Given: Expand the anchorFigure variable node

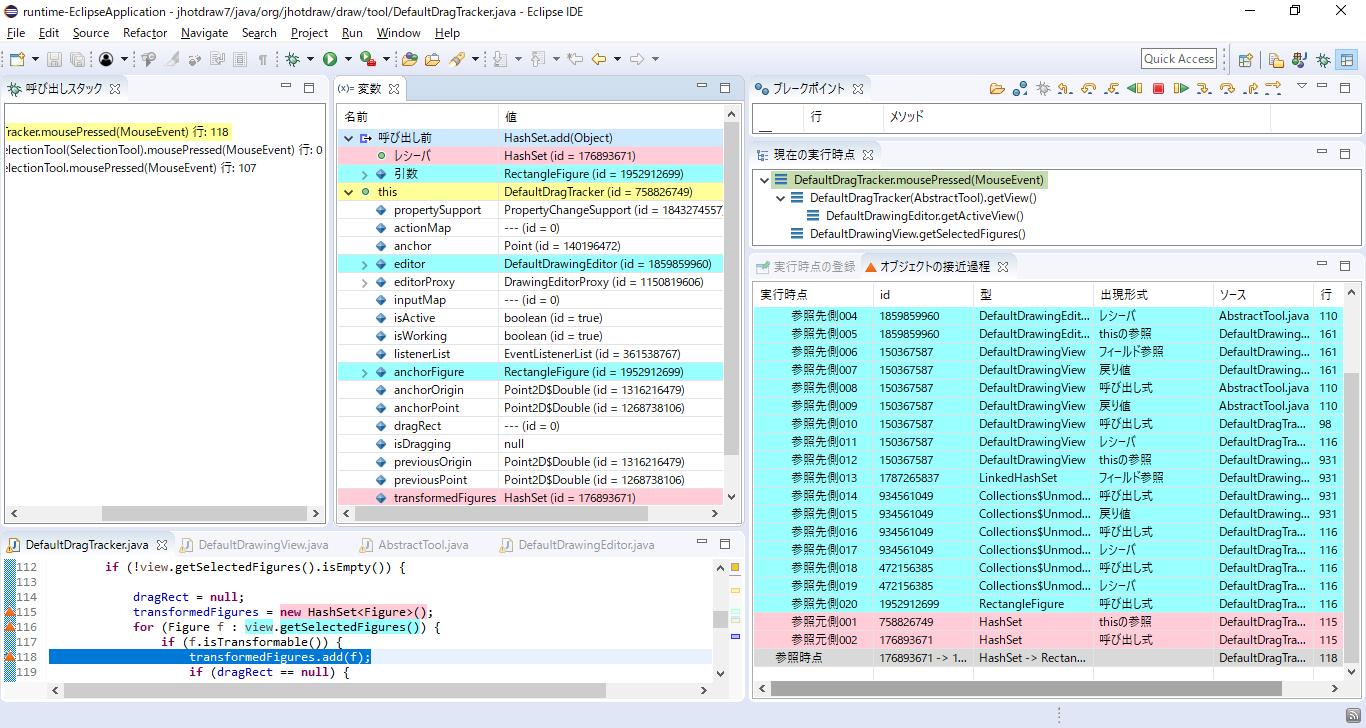Looking at the screenshot, I should tap(365, 372).
